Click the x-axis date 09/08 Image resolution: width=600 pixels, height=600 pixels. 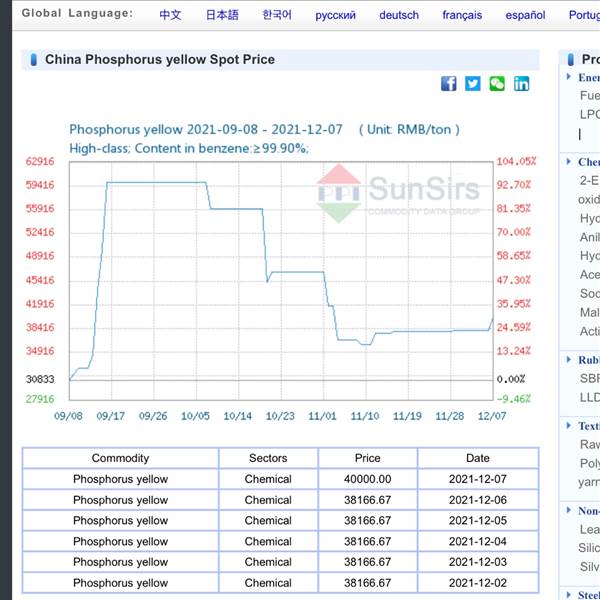[68, 416]
